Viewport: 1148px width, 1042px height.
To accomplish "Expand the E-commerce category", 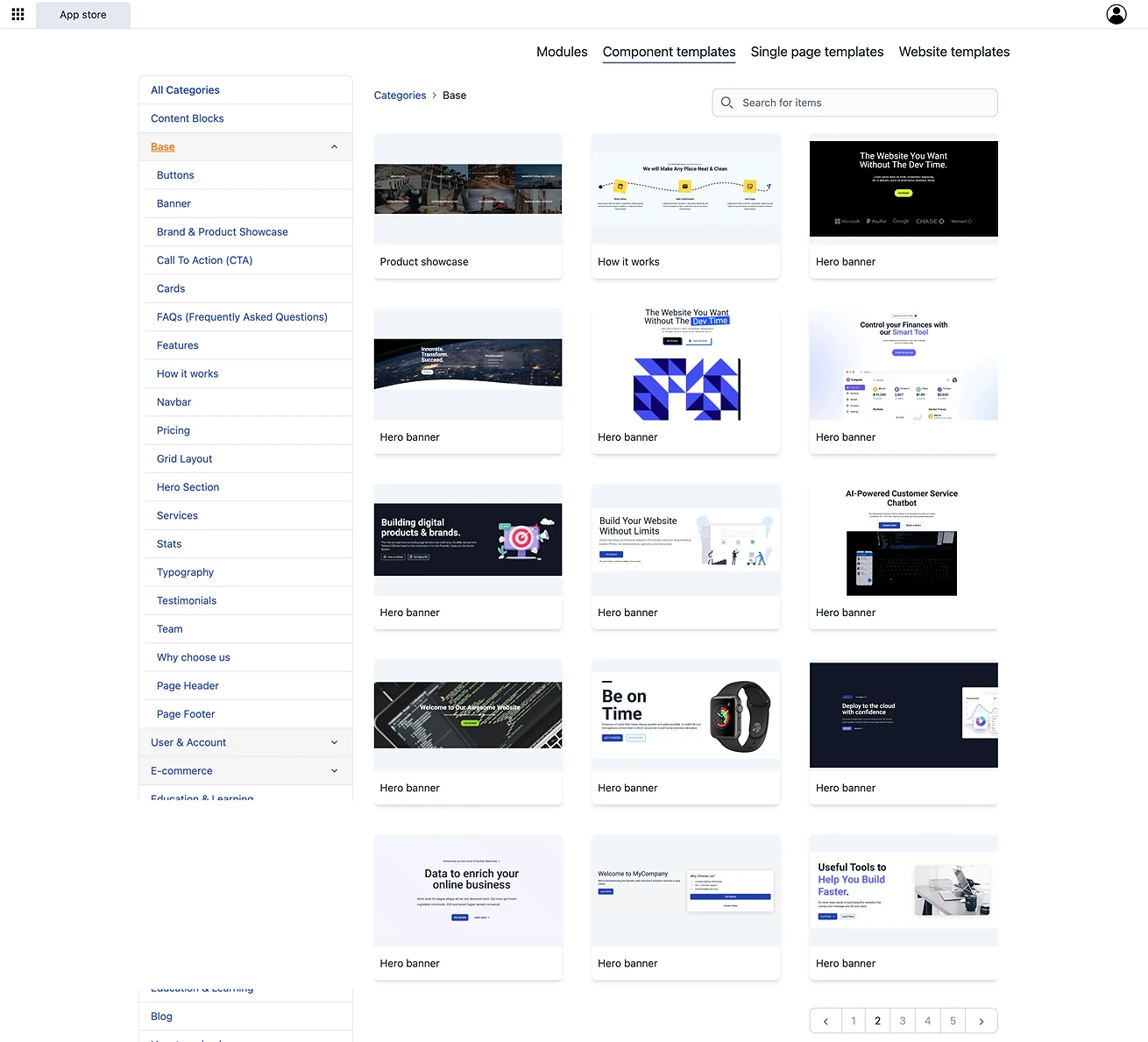I will 334,771.
